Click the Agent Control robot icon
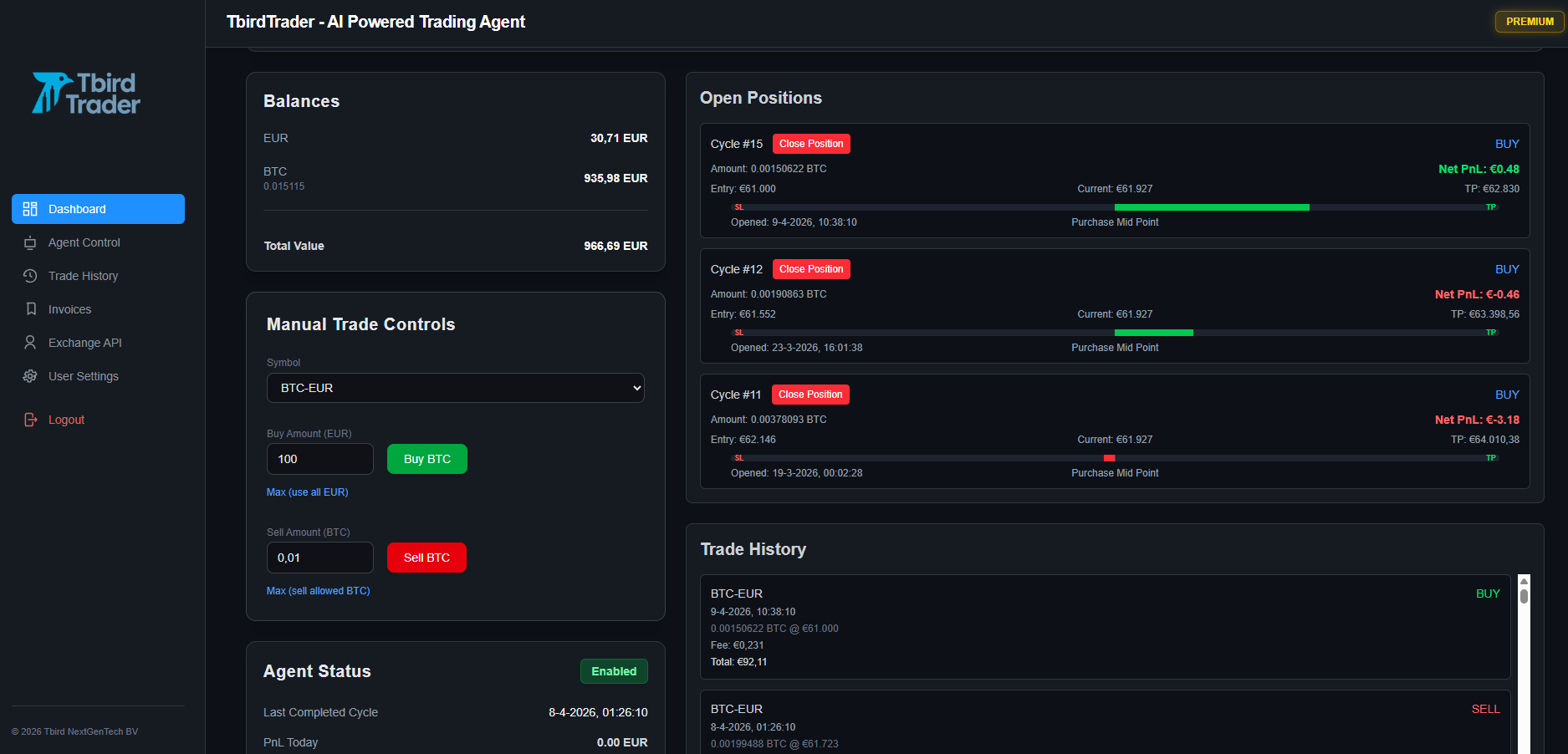Viewport: 1568px width, 754px height. pos(30,242)
